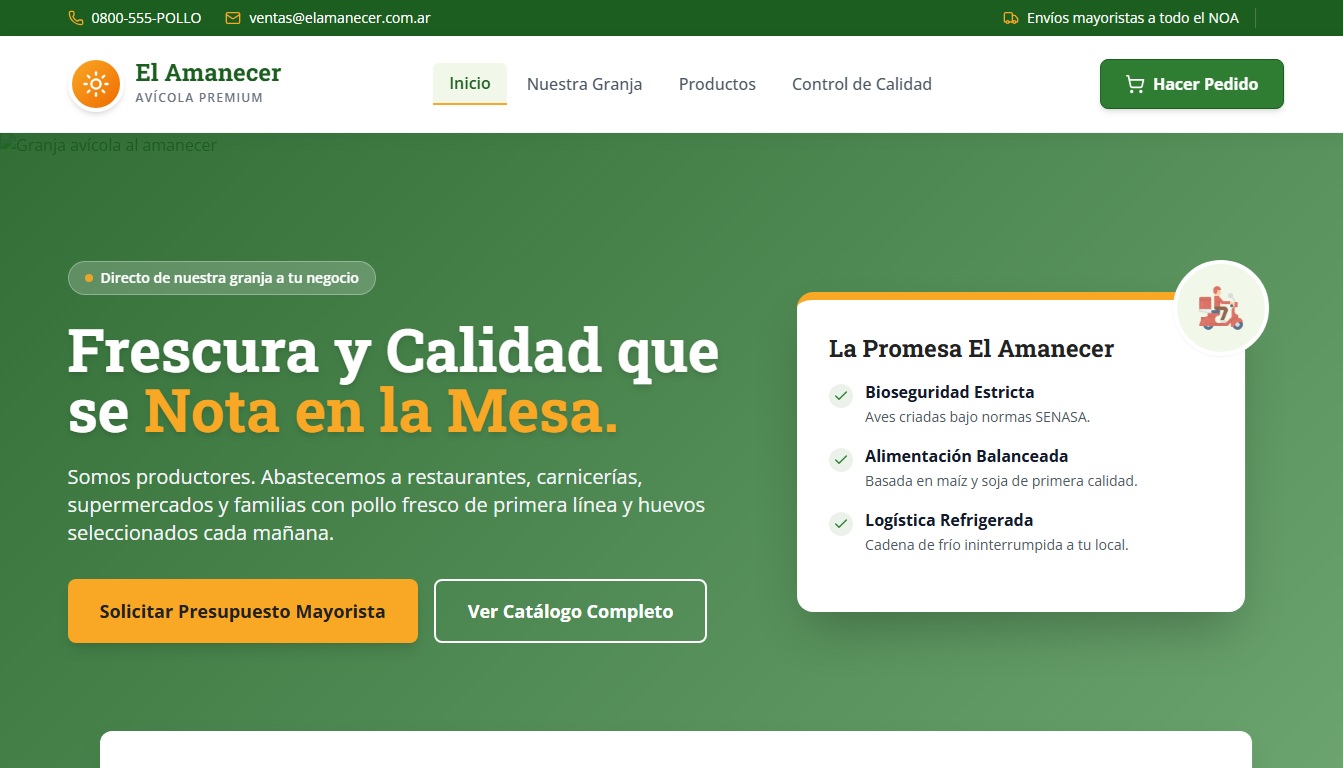Click 'Directo de nuestra granja a tu negocio' badge

[x=222, y=278]
